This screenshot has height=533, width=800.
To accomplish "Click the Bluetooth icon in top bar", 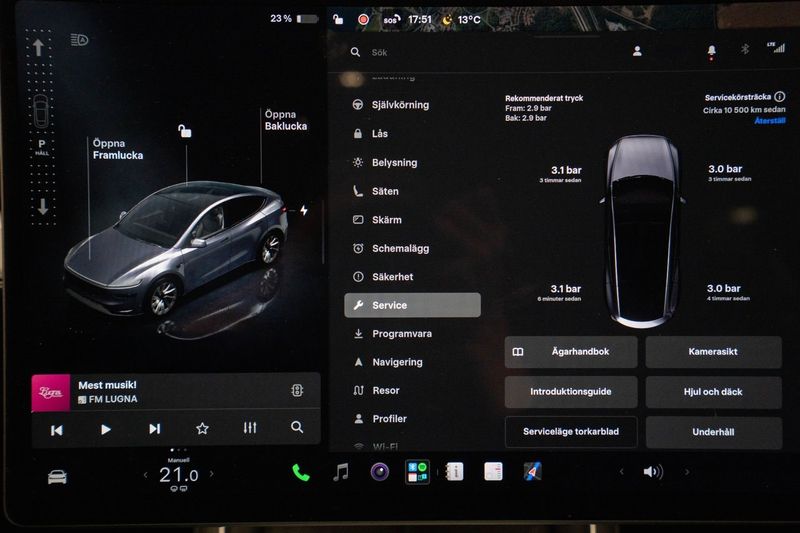I will pyautogui.click(x=745, y=49).
